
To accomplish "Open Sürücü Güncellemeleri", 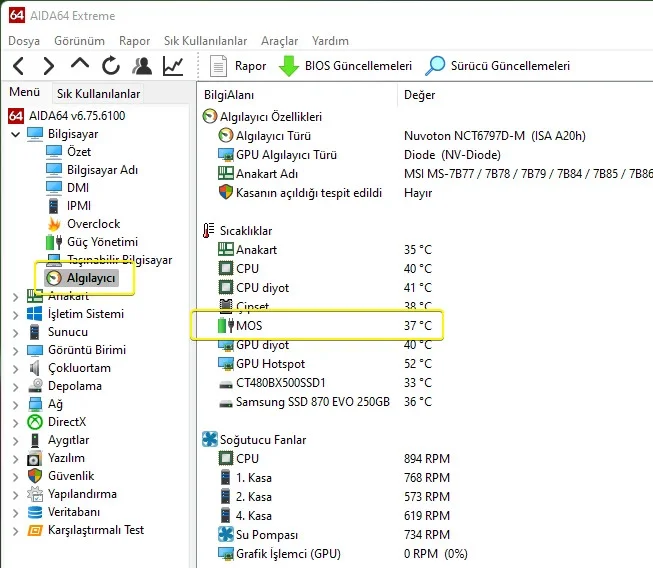I will [x=498, y=66].
